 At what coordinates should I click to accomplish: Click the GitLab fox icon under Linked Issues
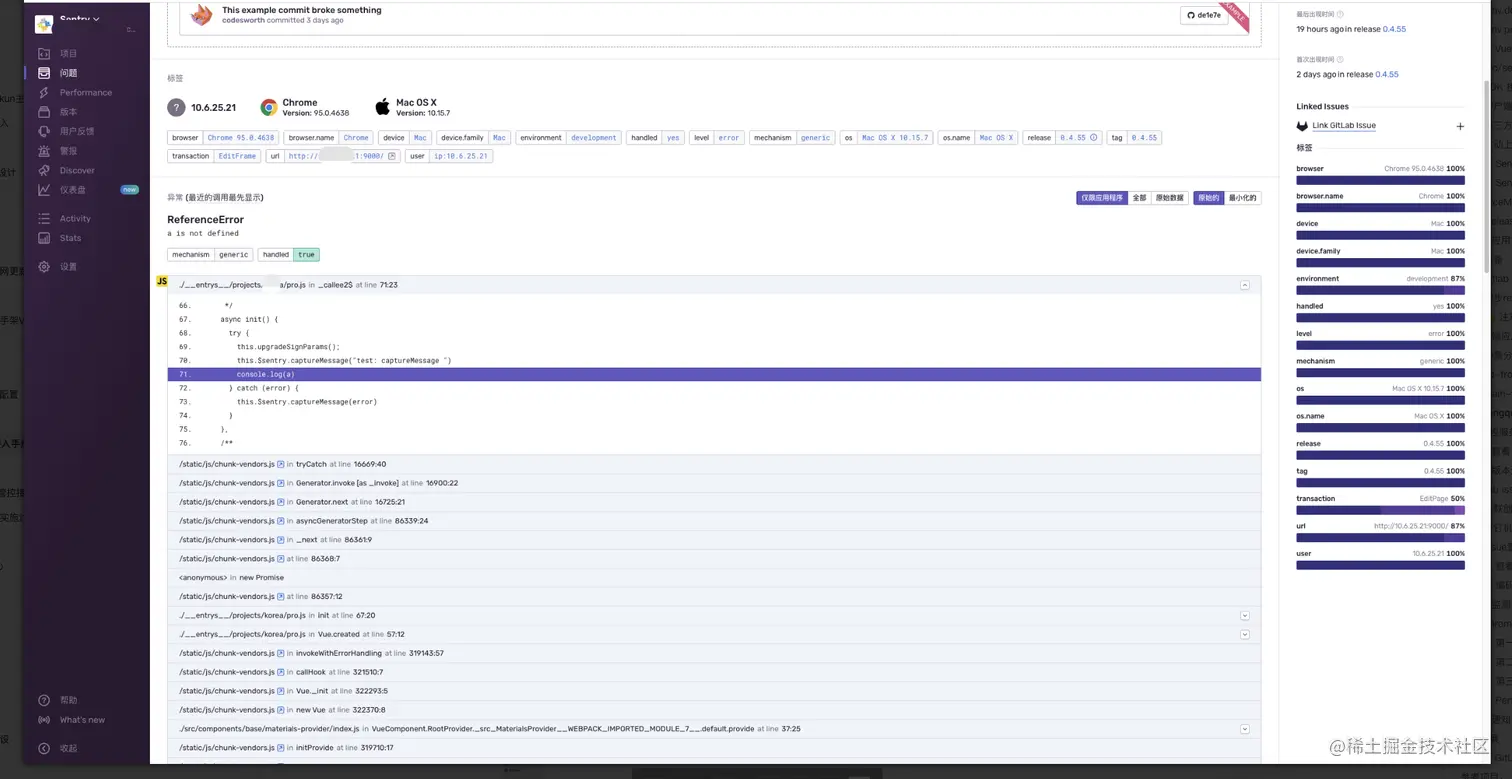(1302, 126)
